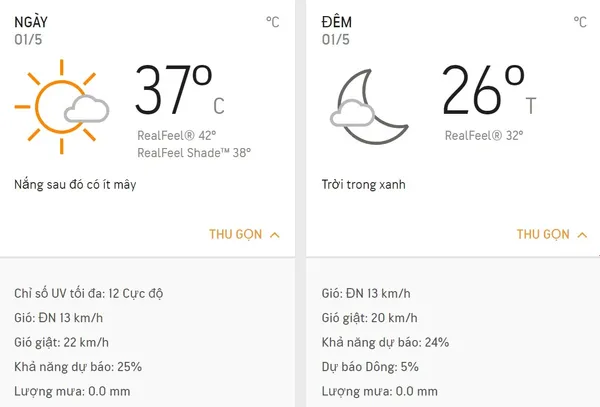Screen dimensions: 600x407
Task: Click the crescent moon night icon
Action: click(x=369, y=107)
